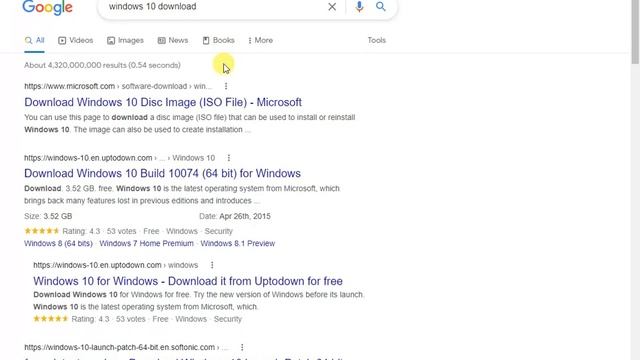Image resolution: width=640 pixels, height=360 pixels.
Task: Click the windows-10-launch-patch-64-bit.en.softonic.com URL
Action: pos(126,347)
